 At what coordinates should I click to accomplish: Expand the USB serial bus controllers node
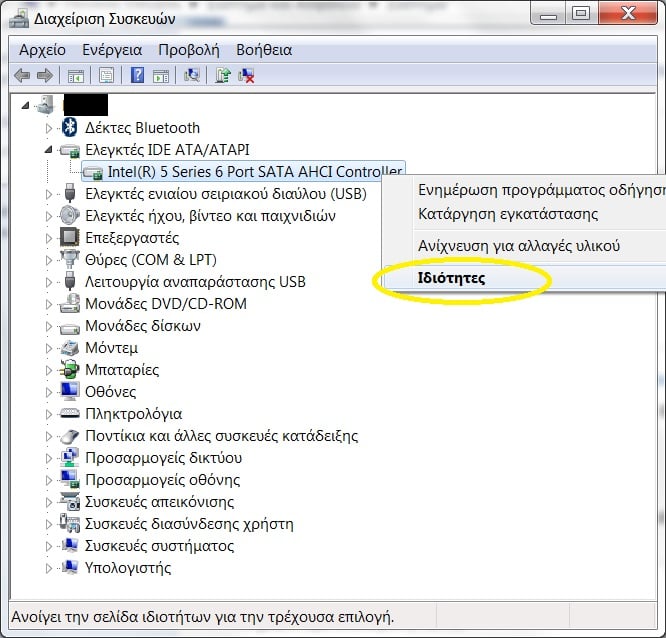pos(49,194)
